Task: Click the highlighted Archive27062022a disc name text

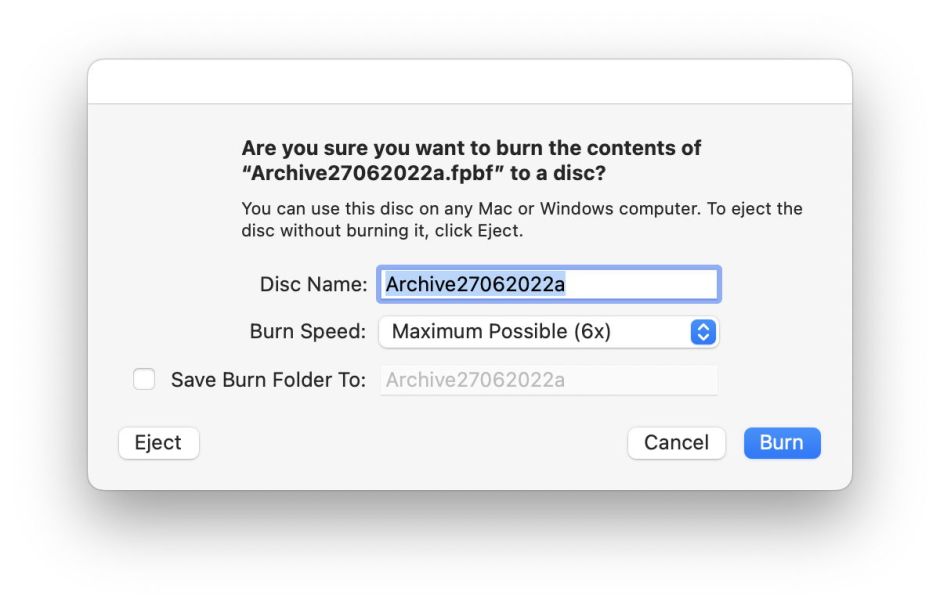Action: (475, 285)
